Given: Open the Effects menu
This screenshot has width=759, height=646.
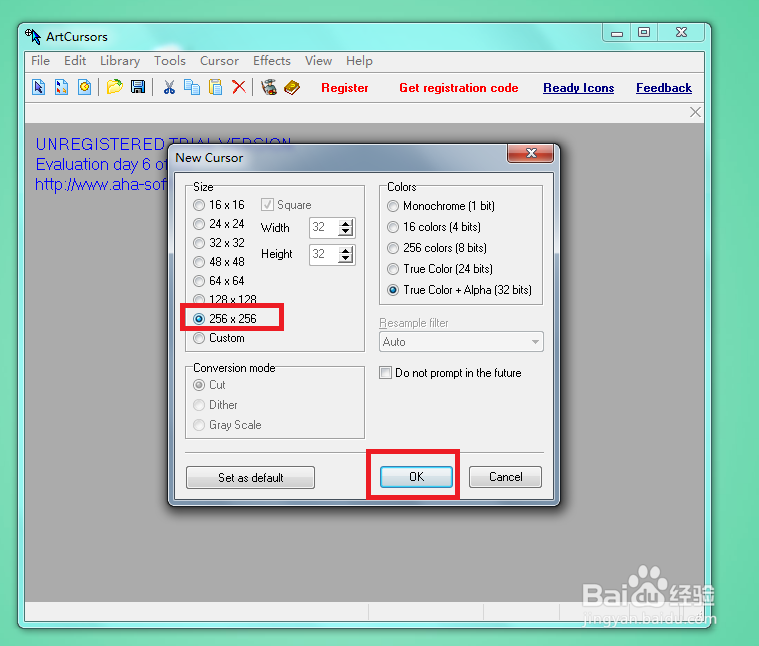Looking at the screenshot, I should point(272,61).
